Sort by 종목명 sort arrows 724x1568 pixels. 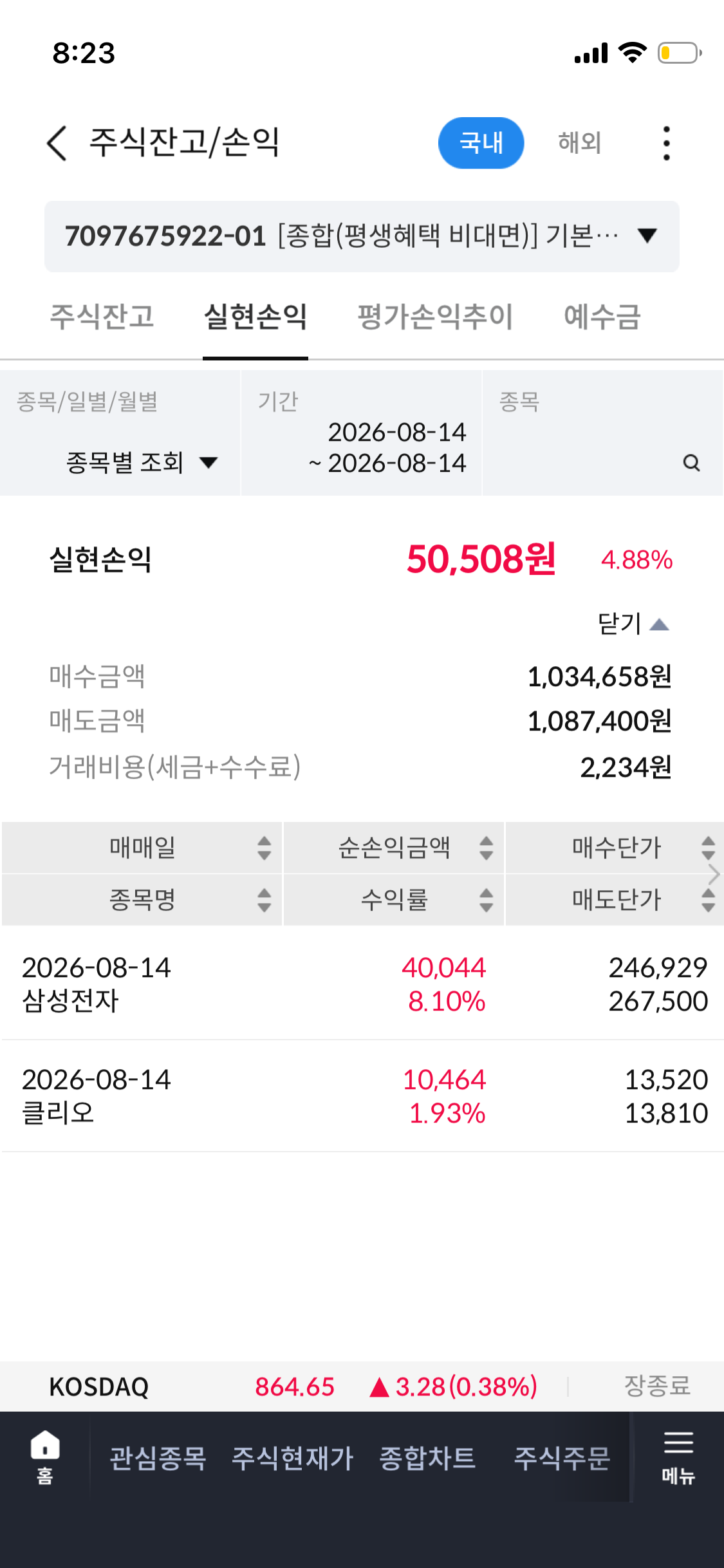click(264, 900)
